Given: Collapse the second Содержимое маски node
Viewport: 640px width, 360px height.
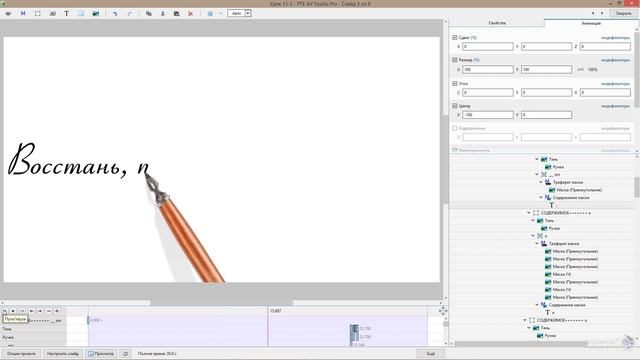Looking at the screenshot, I should pyautogui.click(x=537, y=305).
